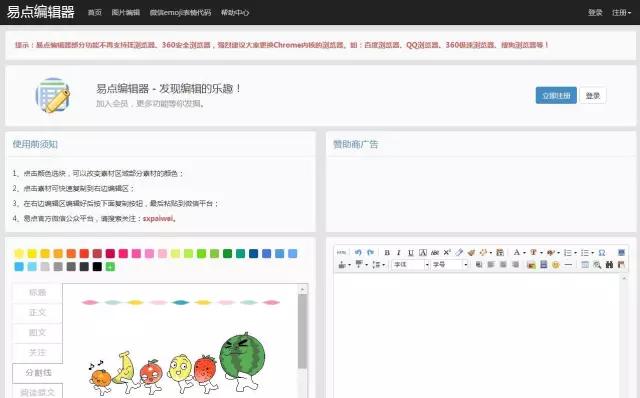This screenshot has width=640, height=398.
Task: Switch to 图文 material tab
Action: click(38, 333)
